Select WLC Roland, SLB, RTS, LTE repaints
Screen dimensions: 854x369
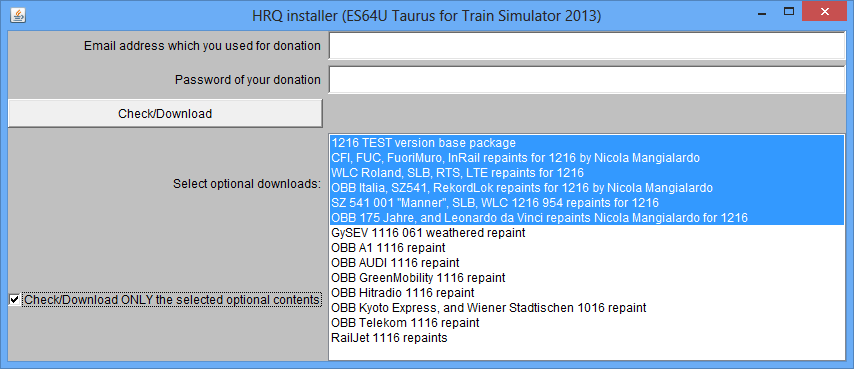(587, 173)
